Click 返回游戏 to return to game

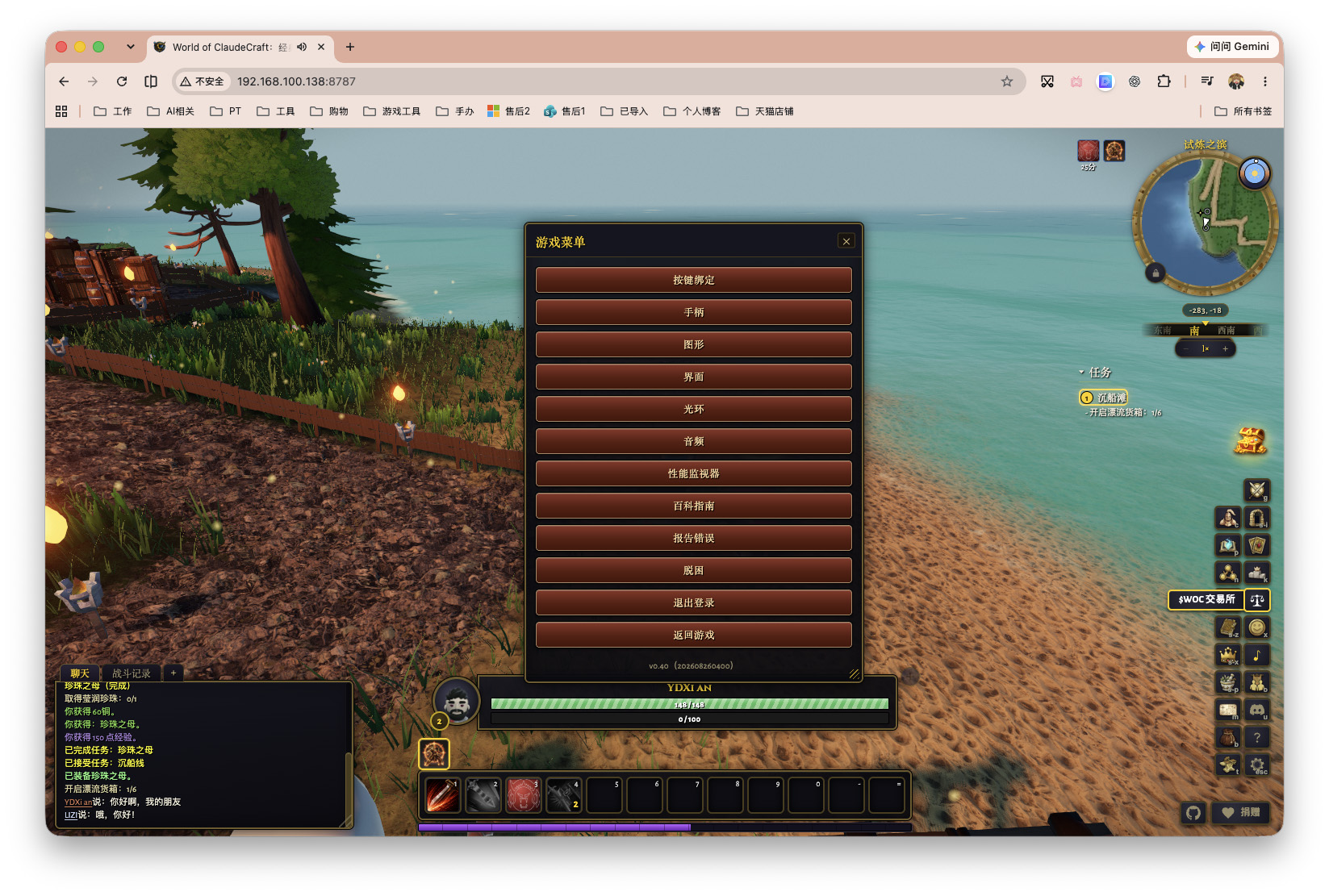point(694,635)
